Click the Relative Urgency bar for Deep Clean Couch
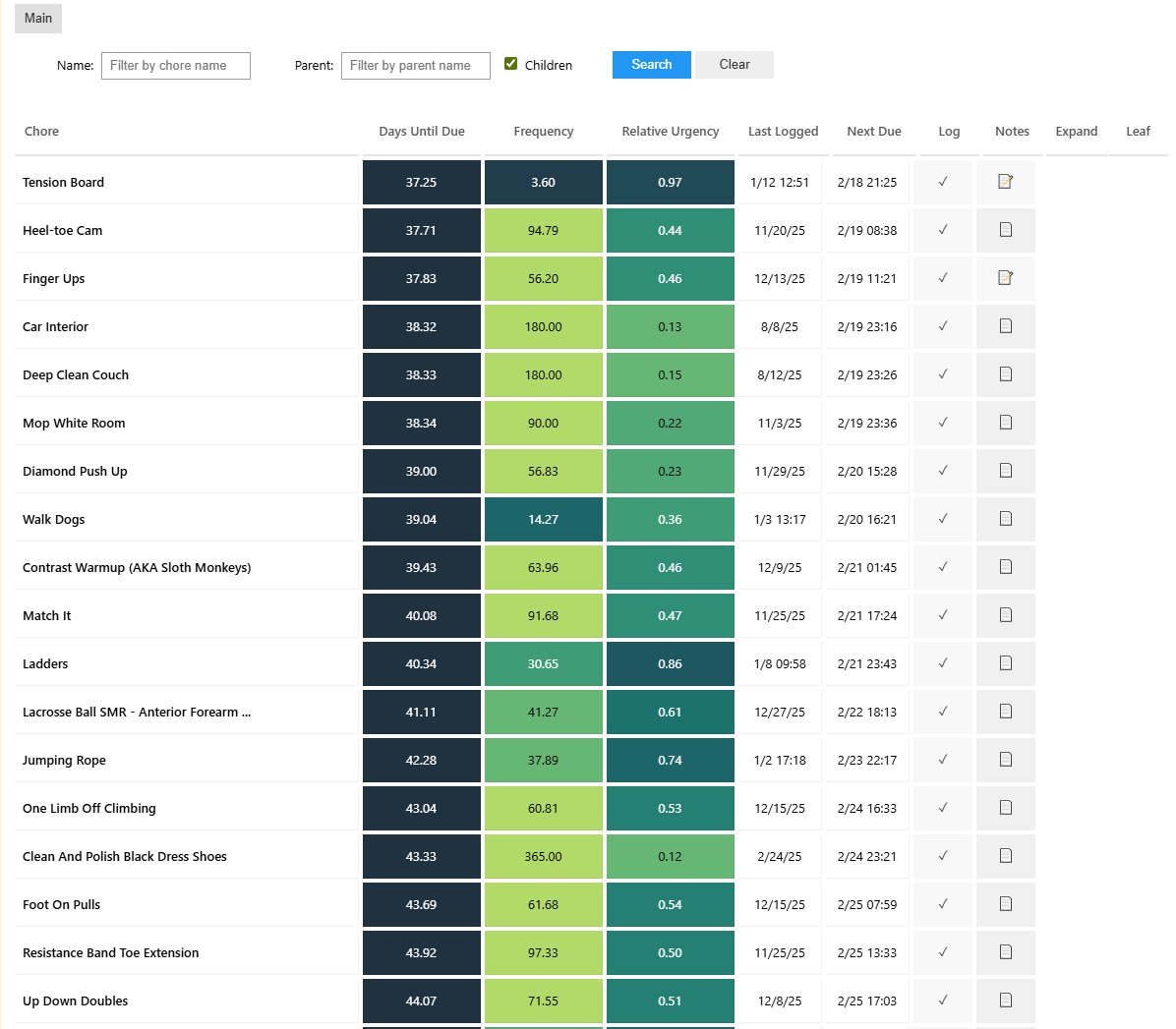 click(670, 374)
